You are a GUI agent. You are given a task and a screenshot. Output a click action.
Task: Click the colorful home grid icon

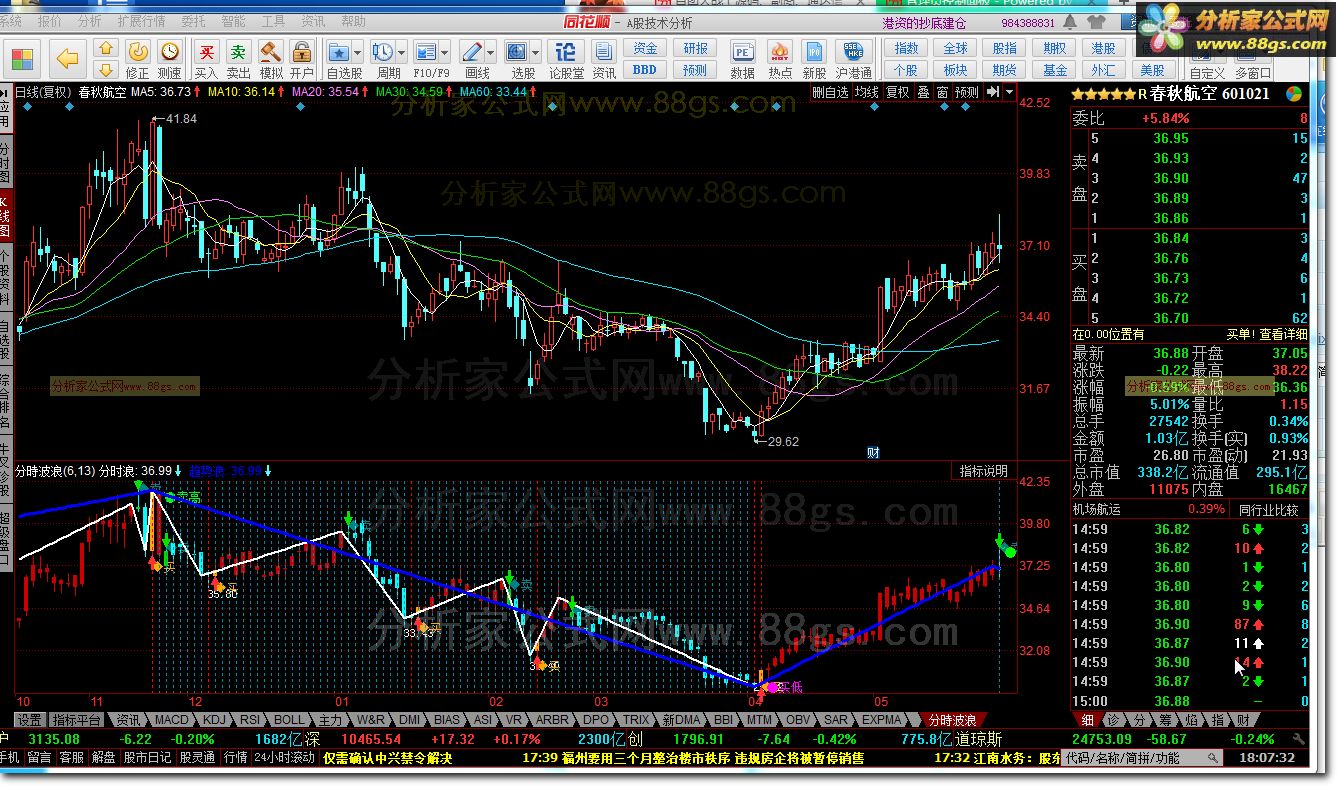point(22,58)
